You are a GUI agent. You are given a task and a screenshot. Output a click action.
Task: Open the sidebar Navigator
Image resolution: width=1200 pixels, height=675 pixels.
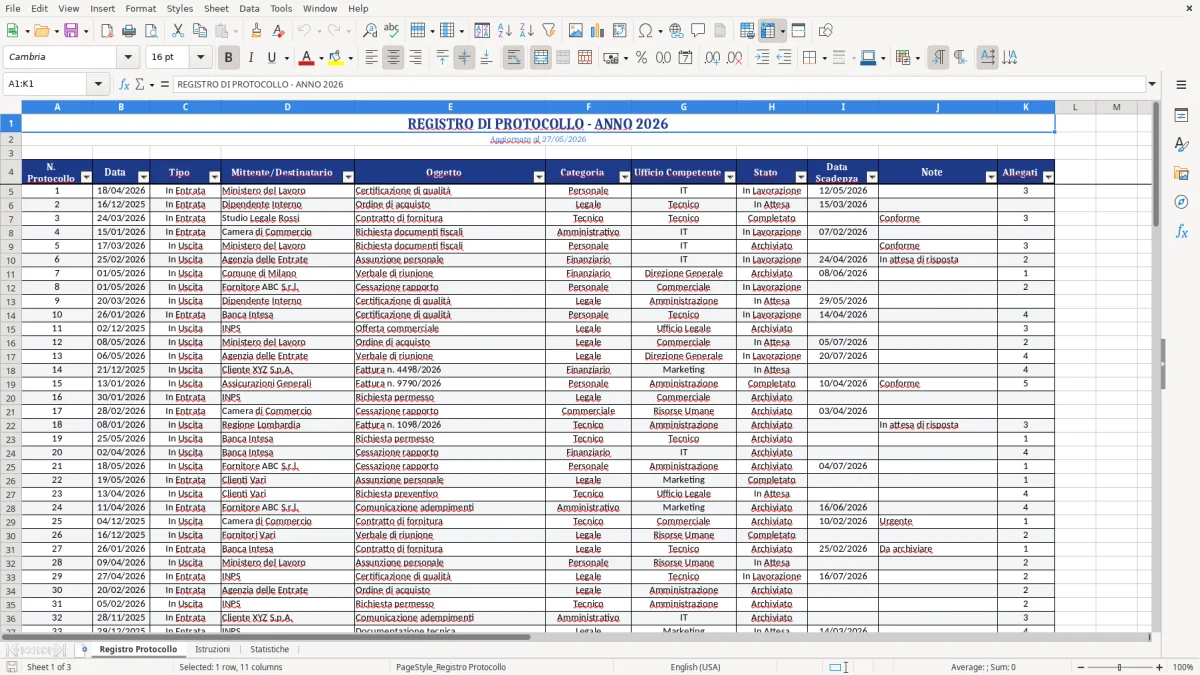(x=1181, y=202)
